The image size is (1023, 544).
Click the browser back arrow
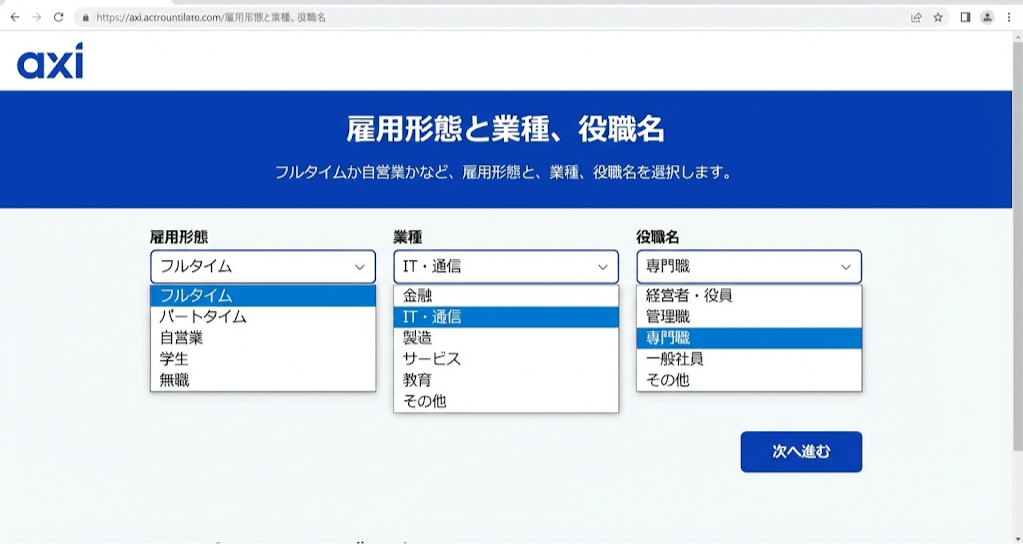click(x=15, y=17)
